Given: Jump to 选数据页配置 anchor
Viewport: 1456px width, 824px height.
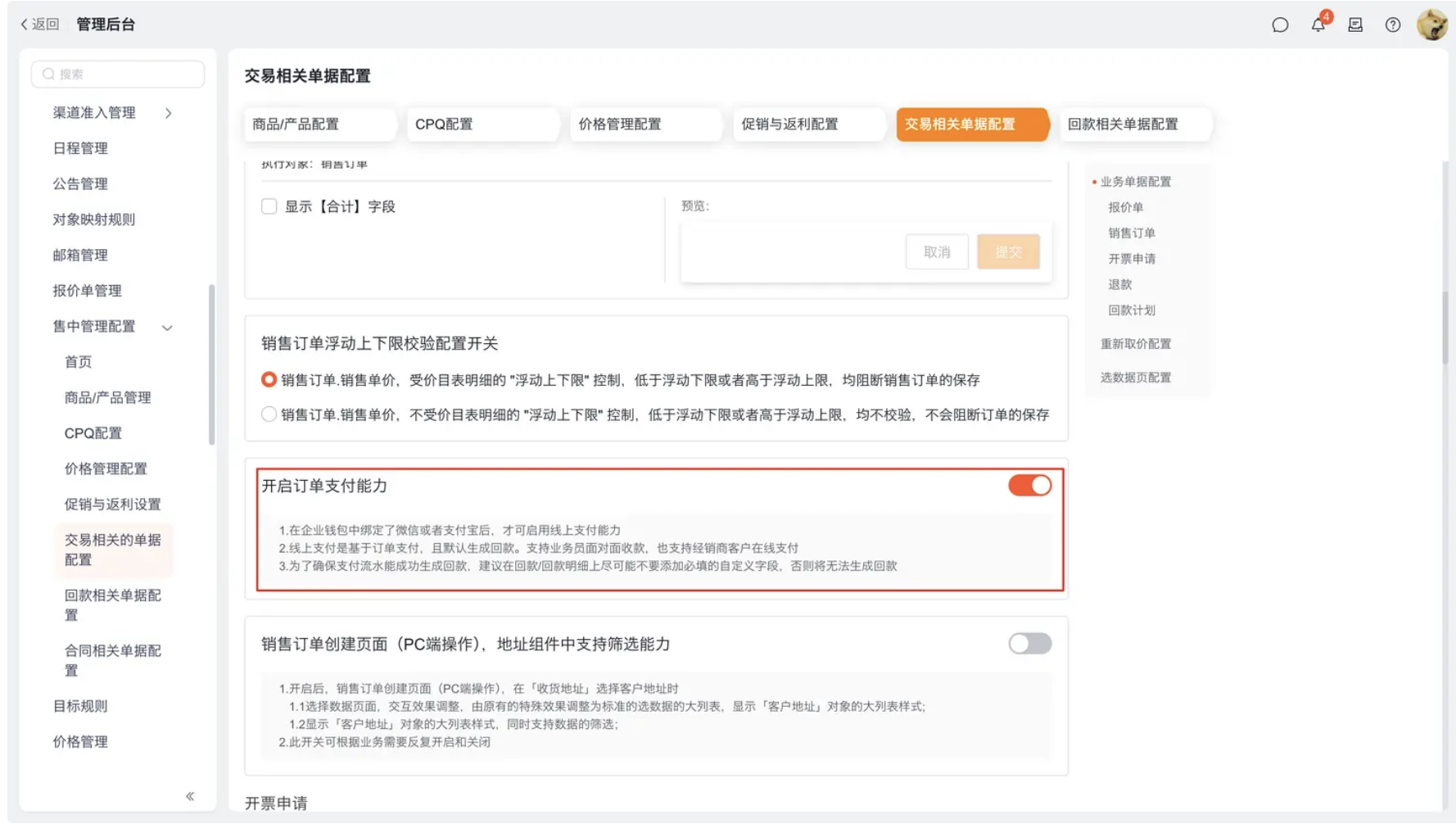Looking at the screenshot, I should pyautogui.click(x=1135, y=378).
